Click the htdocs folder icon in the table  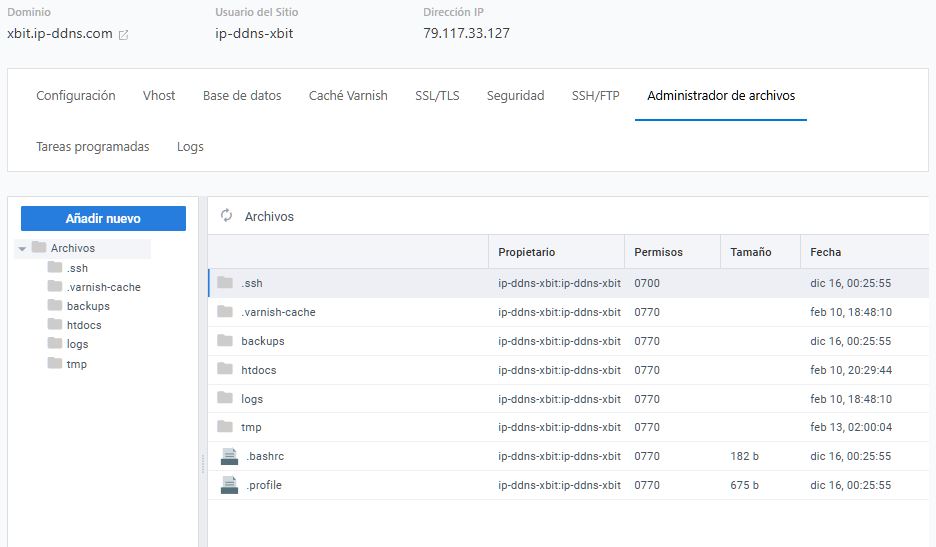(225, 369)
